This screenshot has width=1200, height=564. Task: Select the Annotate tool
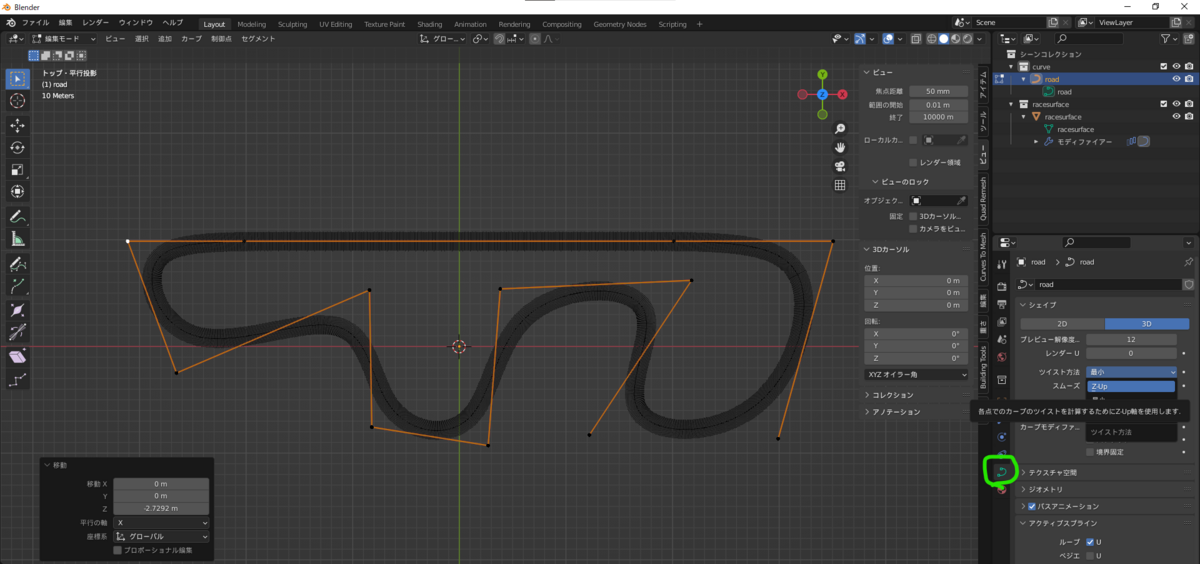17,216
